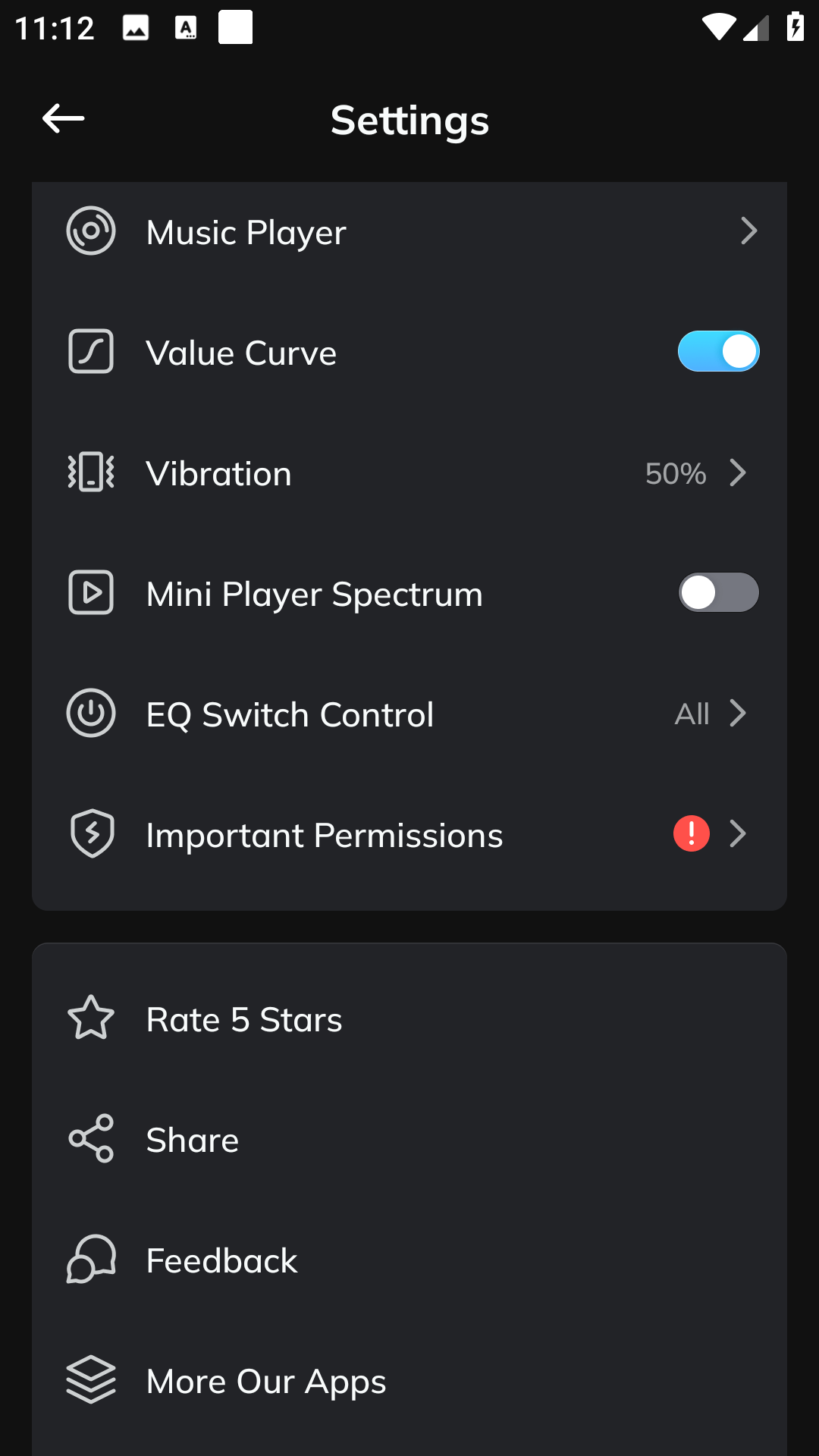Tap the Rate 5 Stars text

(x=243, y=1019)
